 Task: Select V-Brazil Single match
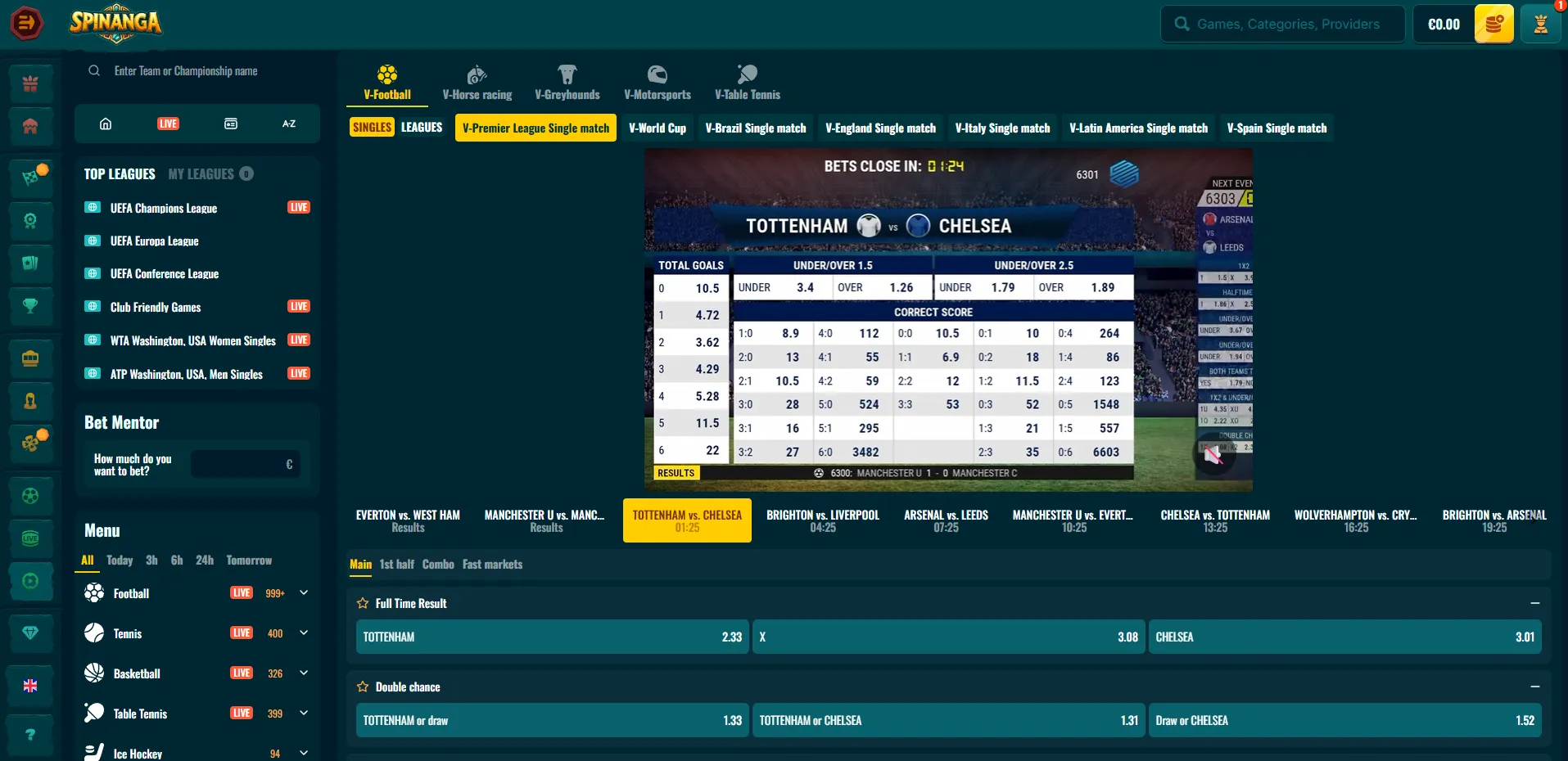[x=756, y=128]
